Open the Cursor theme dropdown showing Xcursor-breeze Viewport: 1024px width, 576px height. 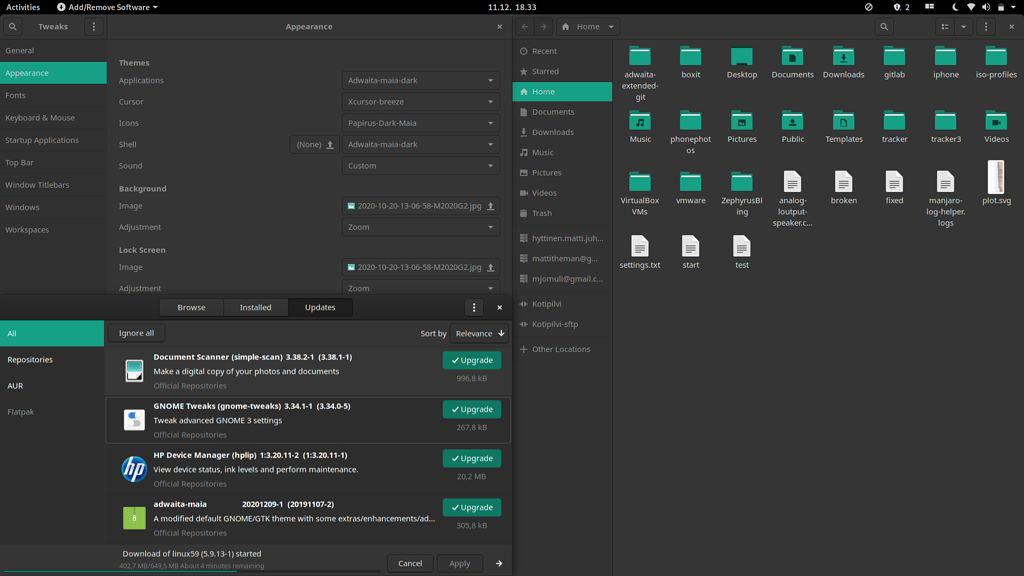(420, 101)
